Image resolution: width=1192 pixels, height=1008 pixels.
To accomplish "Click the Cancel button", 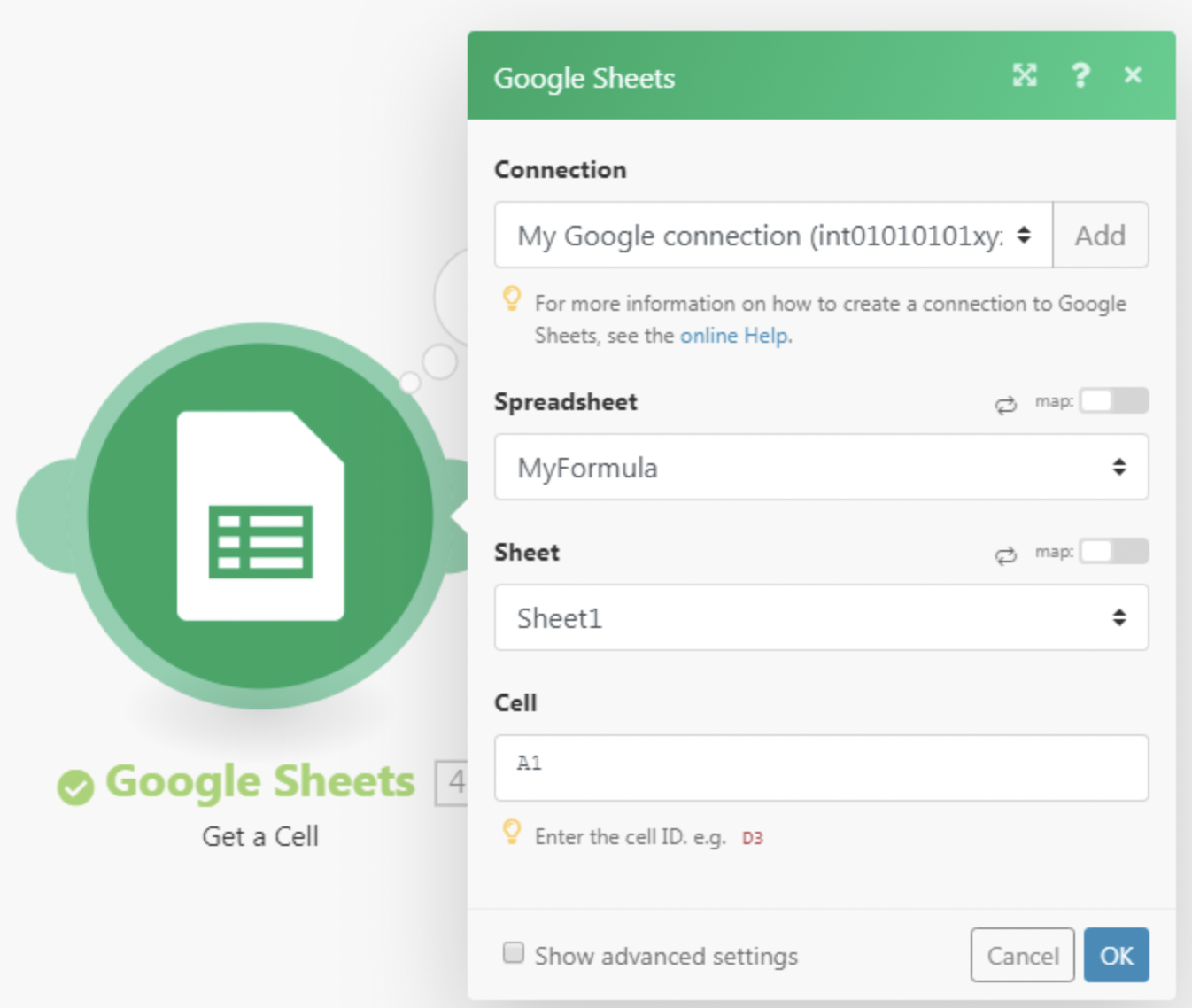I will coord(1022,955).
